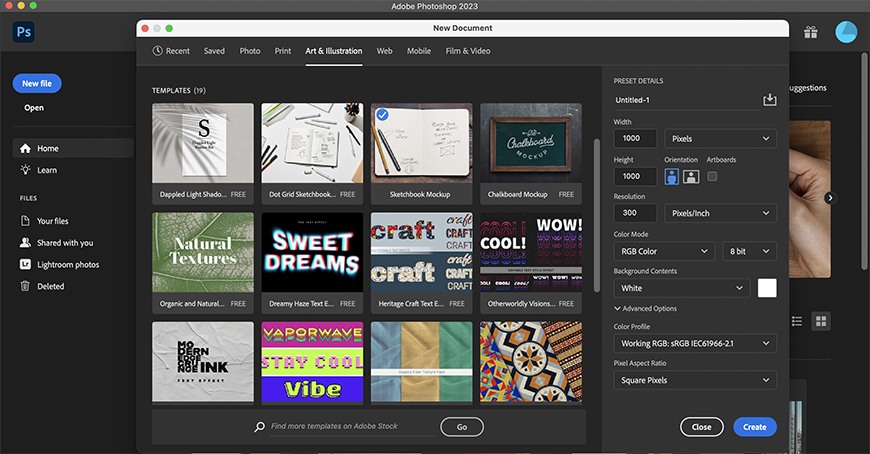Click the search magnifier icon for Adobe Stock
The image size is (870, 454).
point(259,427)
